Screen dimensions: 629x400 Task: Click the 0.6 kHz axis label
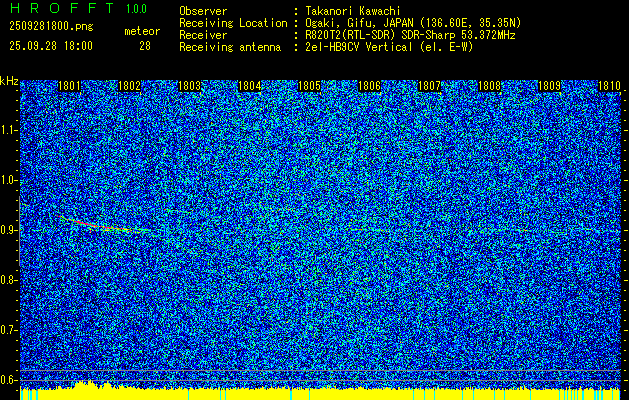click(8, 380)
